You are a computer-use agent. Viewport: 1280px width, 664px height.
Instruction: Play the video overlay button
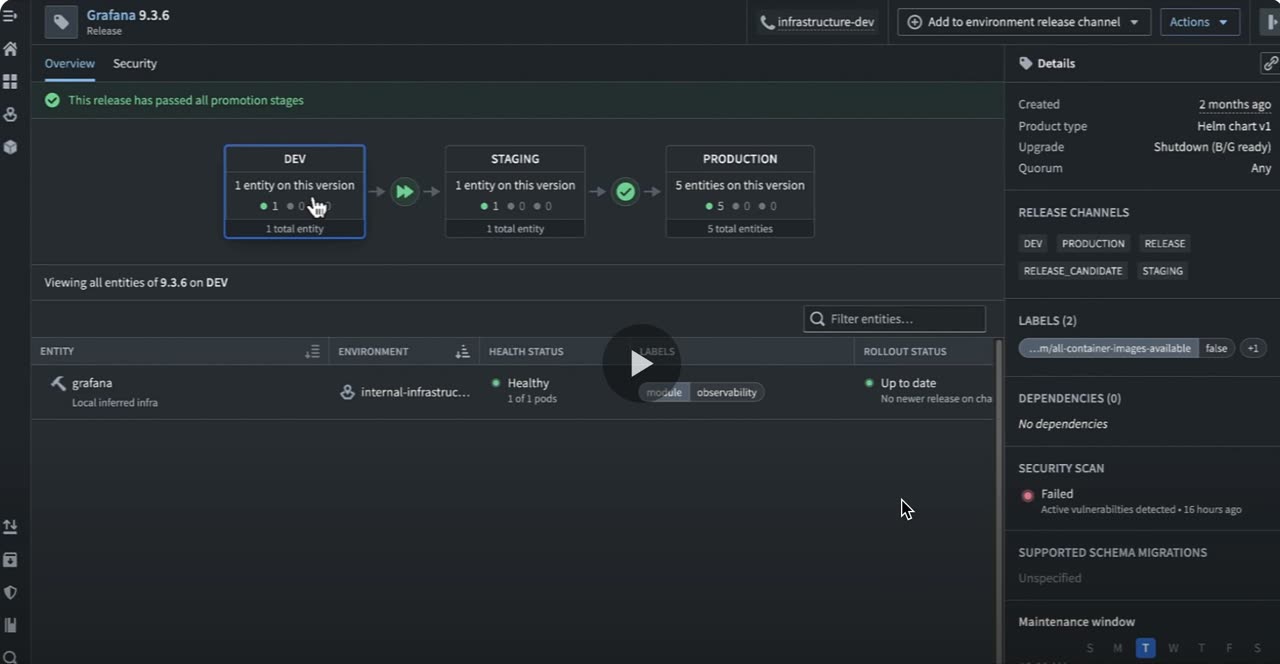(x=641, y=363)
